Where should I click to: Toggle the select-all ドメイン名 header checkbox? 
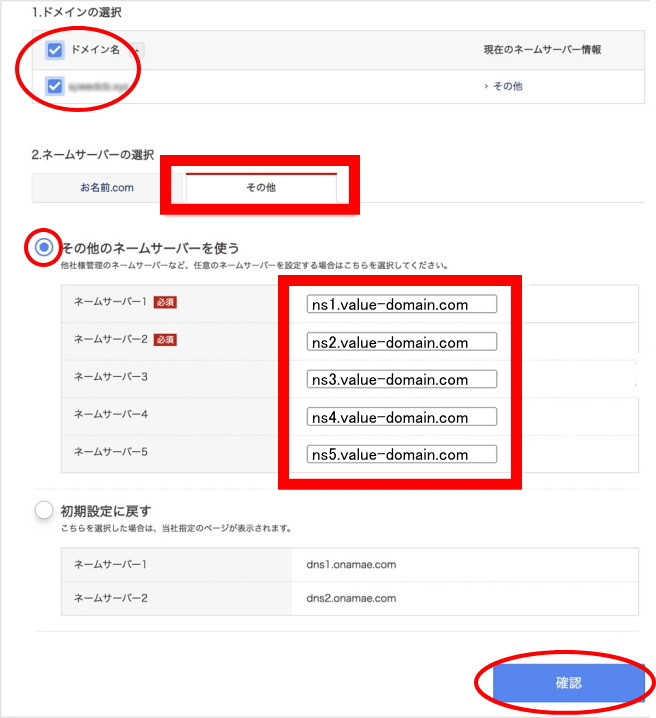(56, 50)
